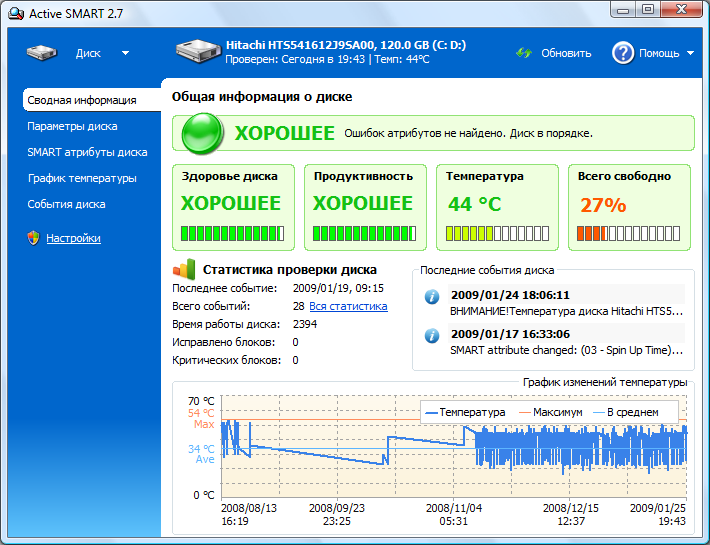The height and width of the screenshot is (545, 710).
Task: Select График температуры in sidebar
Action: pos(82,178)
